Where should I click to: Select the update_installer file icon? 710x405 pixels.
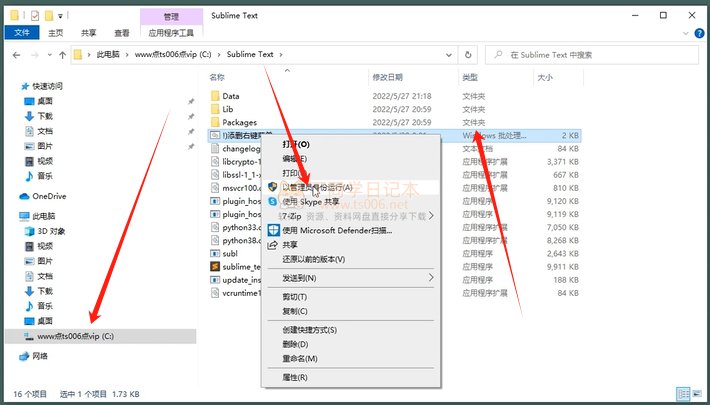(x=215, y=280)
